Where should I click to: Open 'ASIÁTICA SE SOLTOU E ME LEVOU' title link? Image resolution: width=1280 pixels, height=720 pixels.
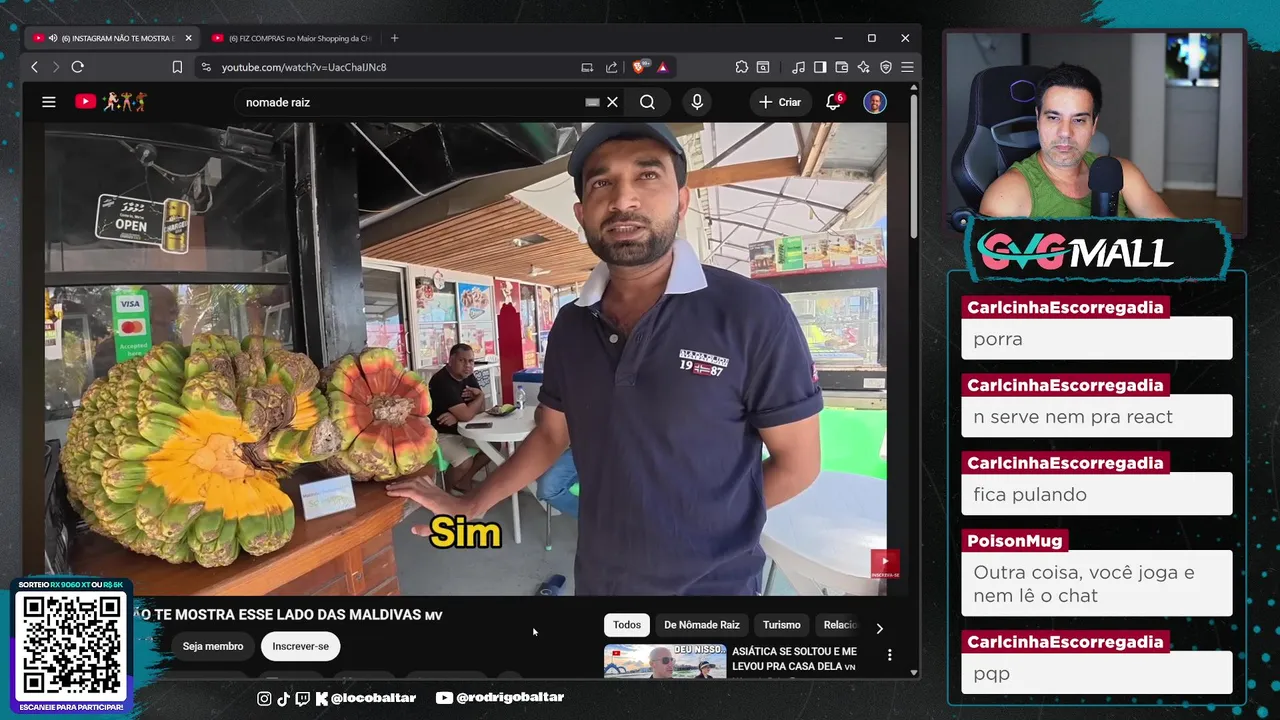coord(795,658)
